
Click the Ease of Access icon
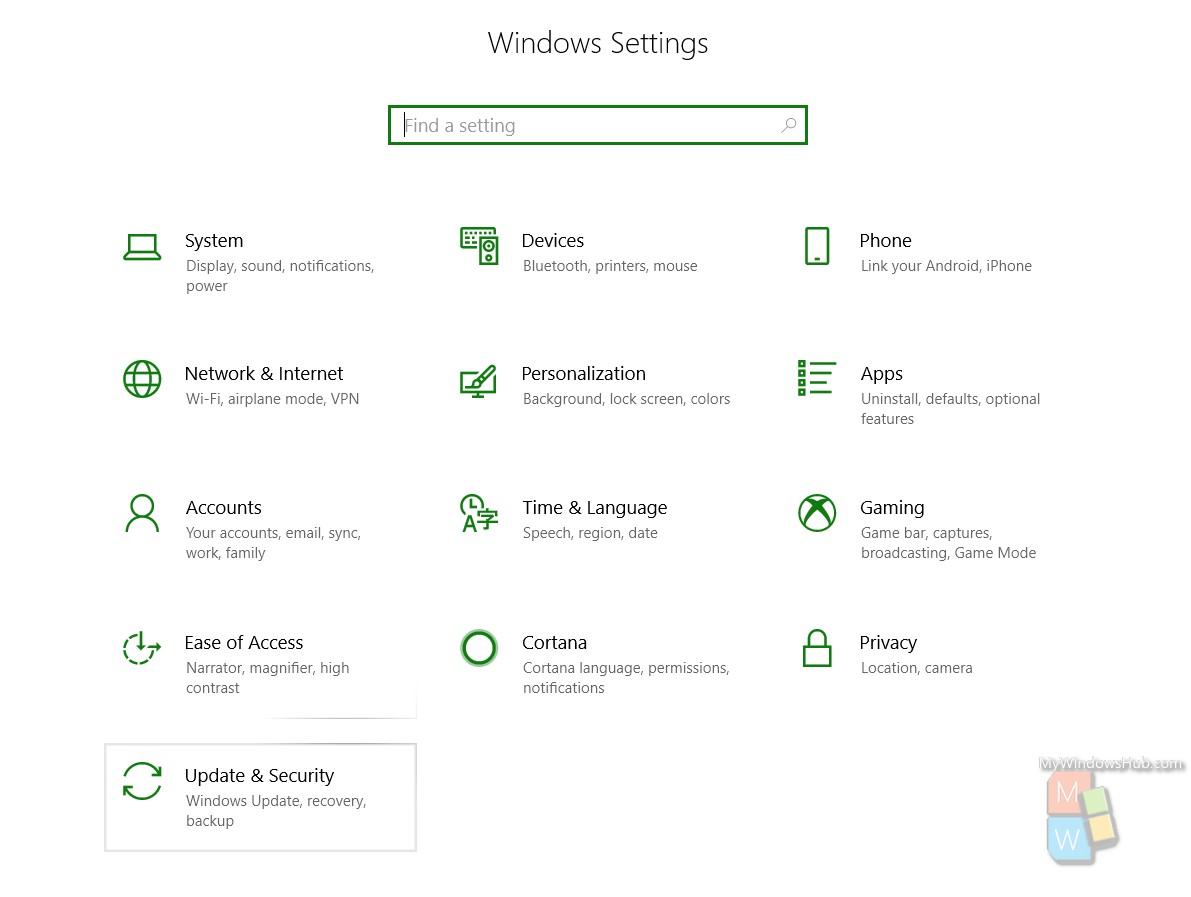[142, 648]
